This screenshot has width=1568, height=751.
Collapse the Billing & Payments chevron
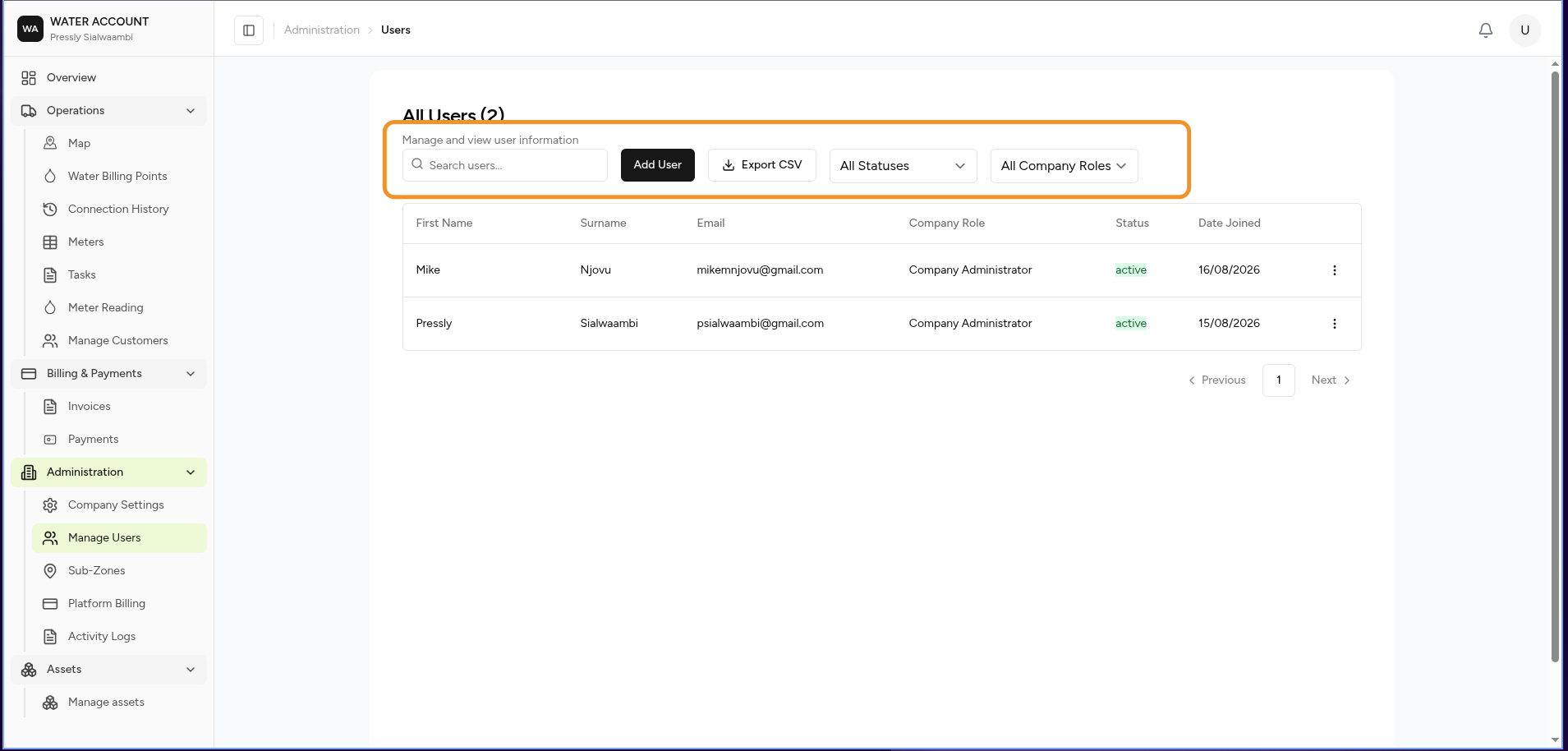(x=191, y=373)
